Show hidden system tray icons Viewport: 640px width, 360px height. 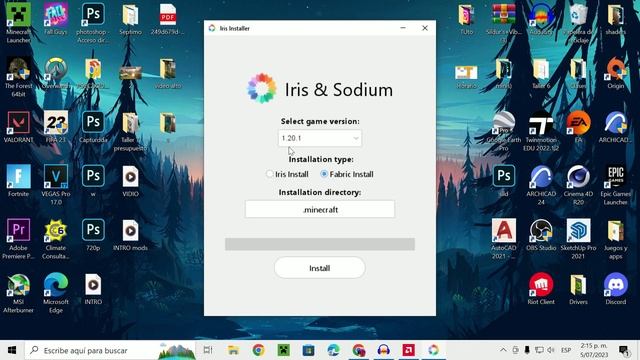click(503, 350)
